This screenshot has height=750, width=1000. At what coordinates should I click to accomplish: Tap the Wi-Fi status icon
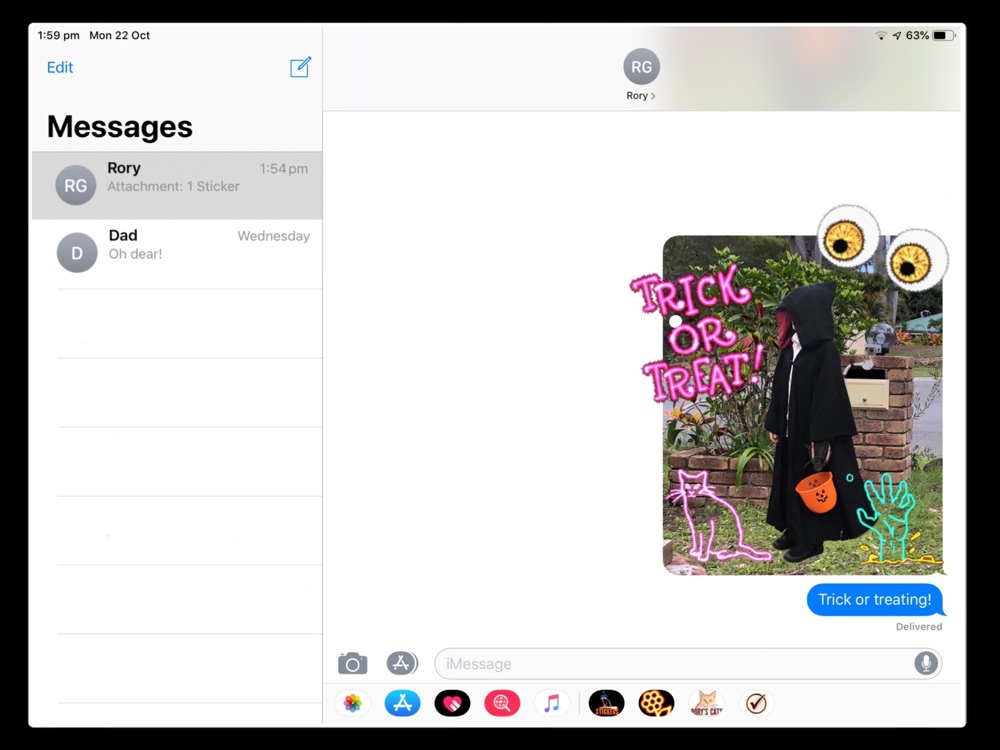point(881,36)
